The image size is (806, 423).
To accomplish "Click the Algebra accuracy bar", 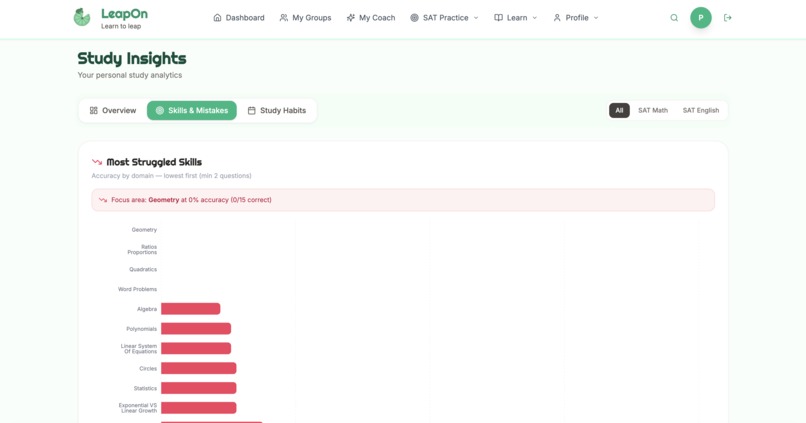I will [x=191, y=309].
